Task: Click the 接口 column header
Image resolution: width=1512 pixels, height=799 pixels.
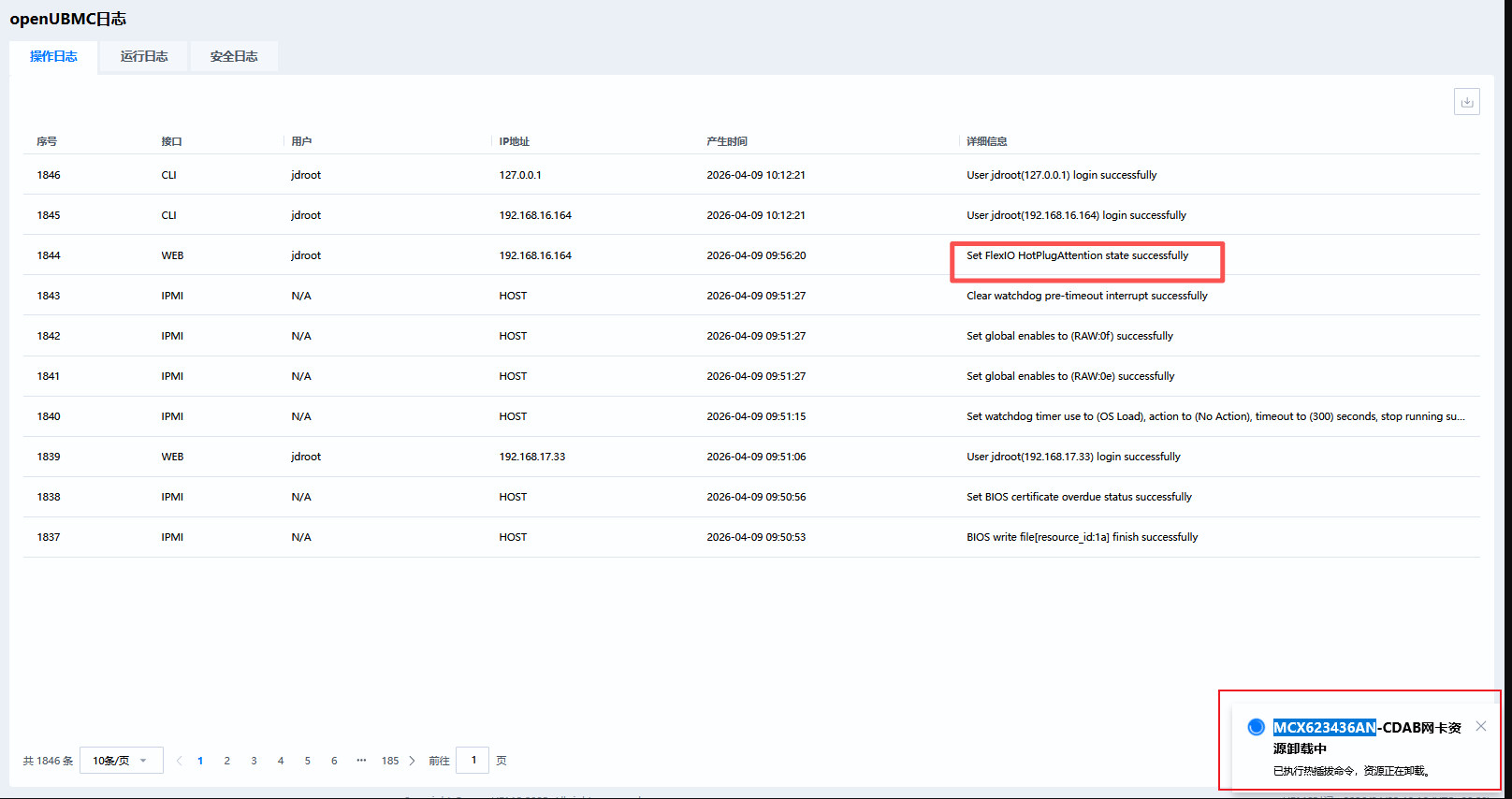Action: point(171,141)
